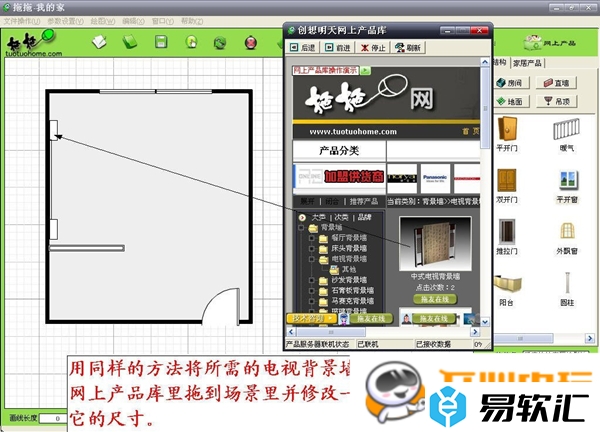Select the 双开门 double door item
This screenshot has height=432, width=600.
click(x=507, y=186)
